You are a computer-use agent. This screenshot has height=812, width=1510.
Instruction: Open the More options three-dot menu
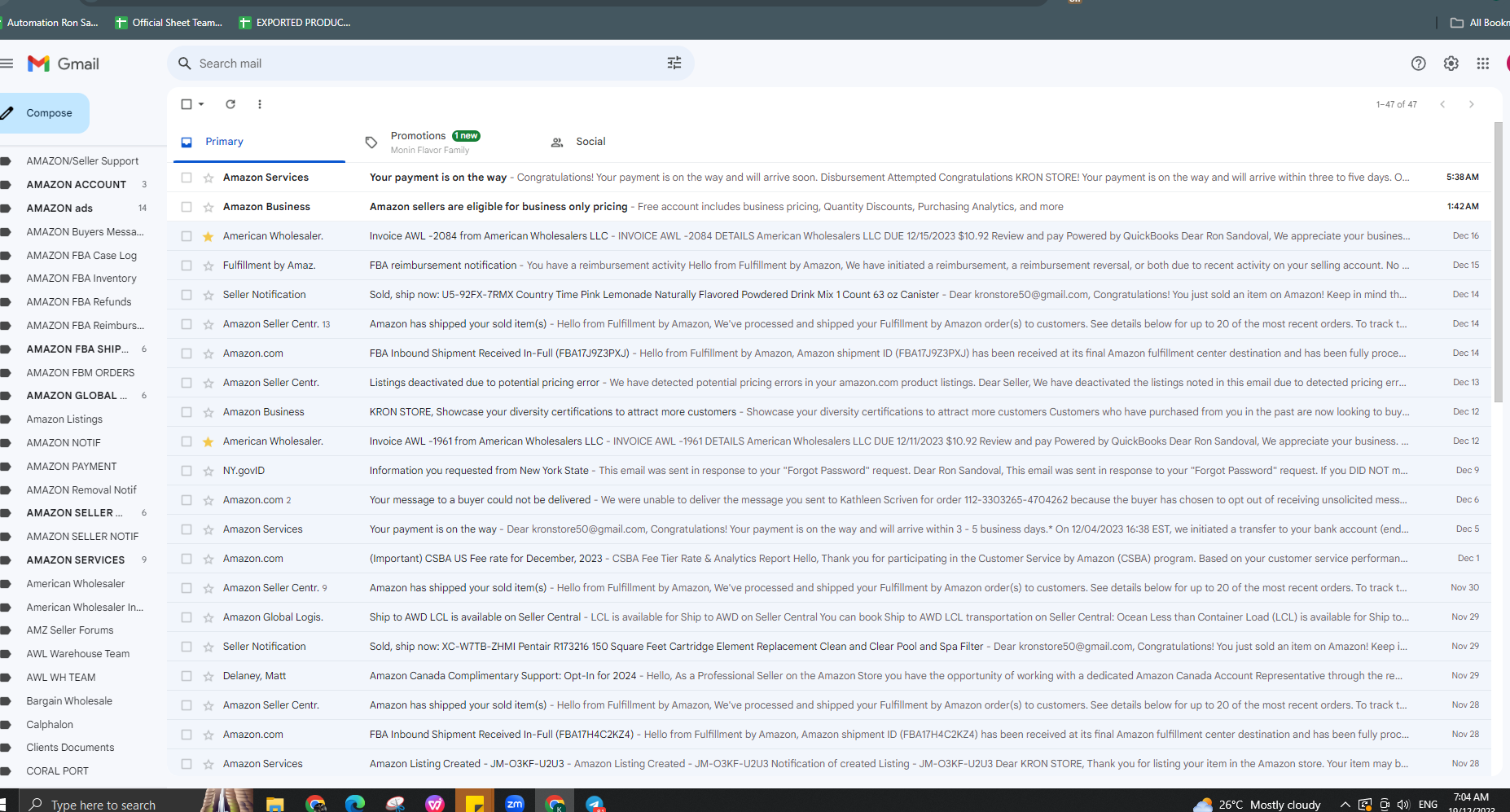[260, 104]
